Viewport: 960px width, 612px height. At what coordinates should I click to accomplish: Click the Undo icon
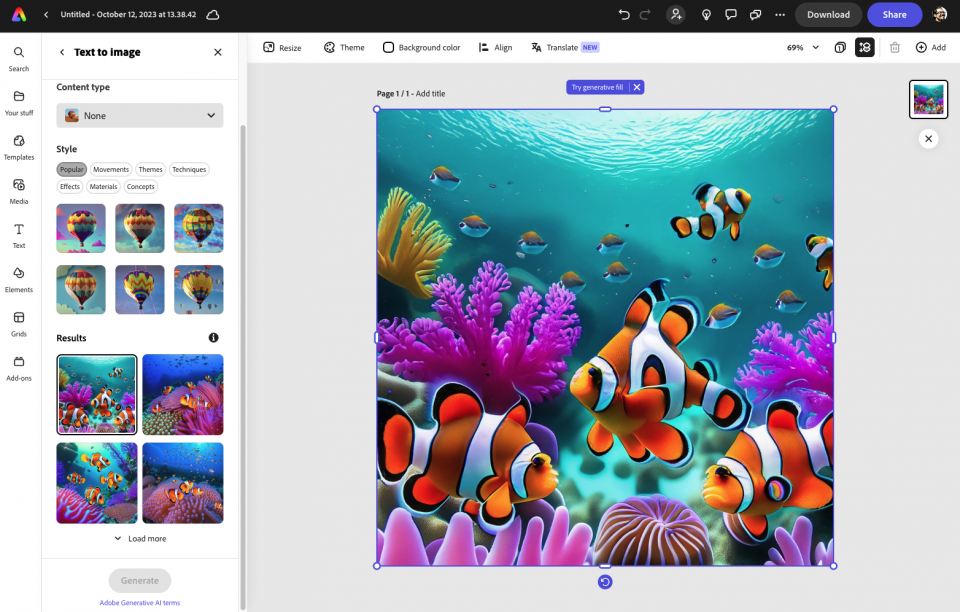pos(622,14)
